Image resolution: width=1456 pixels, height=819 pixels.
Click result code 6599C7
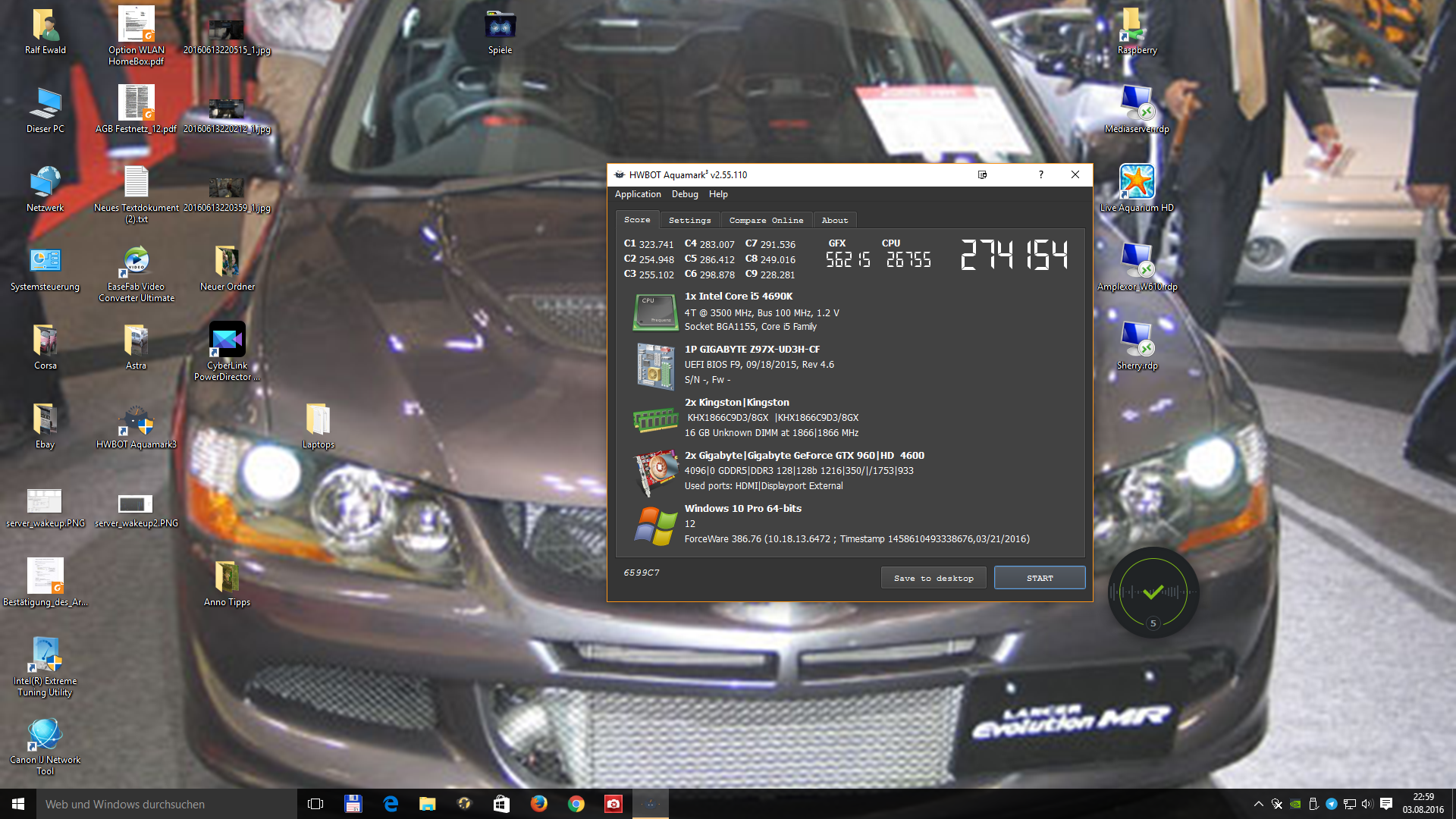pos(642,573)
